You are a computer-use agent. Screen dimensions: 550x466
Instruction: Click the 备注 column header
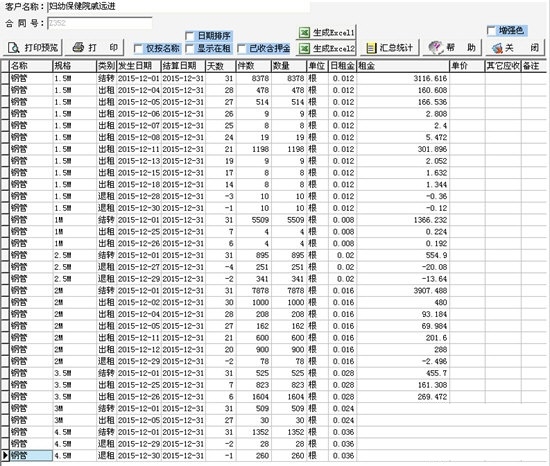coord(534,66)
